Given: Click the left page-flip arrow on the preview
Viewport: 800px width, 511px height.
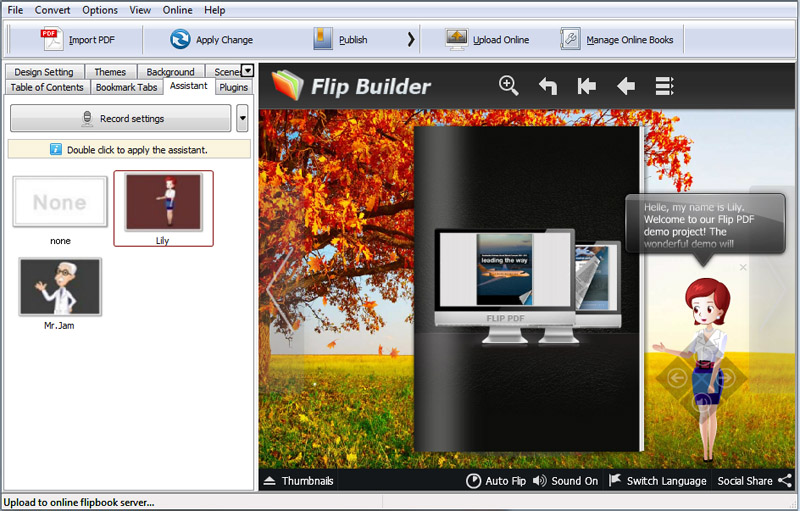Looking at the screenshot, I should pos(280,290).
